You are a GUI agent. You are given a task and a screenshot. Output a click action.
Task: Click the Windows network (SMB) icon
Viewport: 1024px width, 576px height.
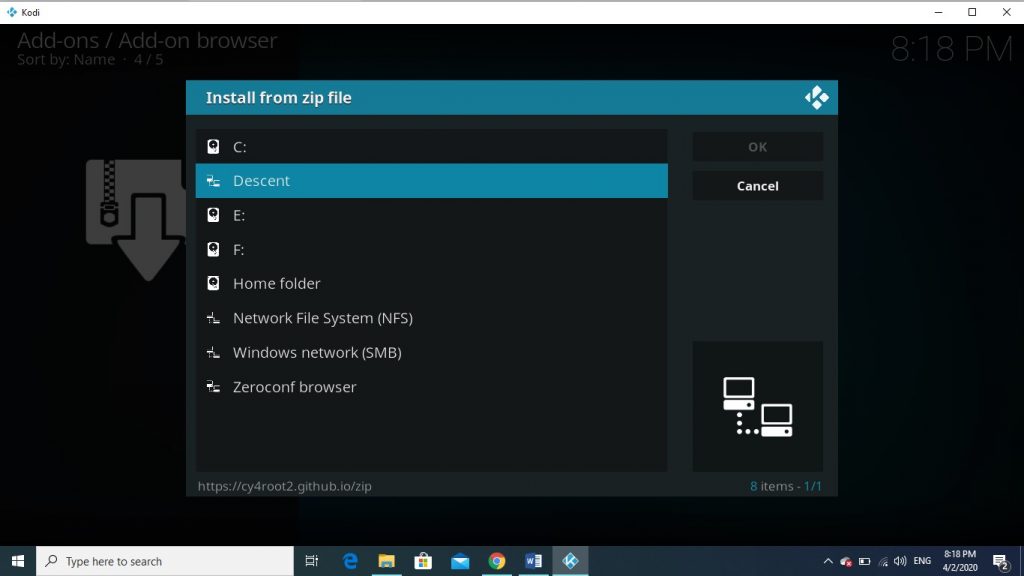tap(213, 353)
